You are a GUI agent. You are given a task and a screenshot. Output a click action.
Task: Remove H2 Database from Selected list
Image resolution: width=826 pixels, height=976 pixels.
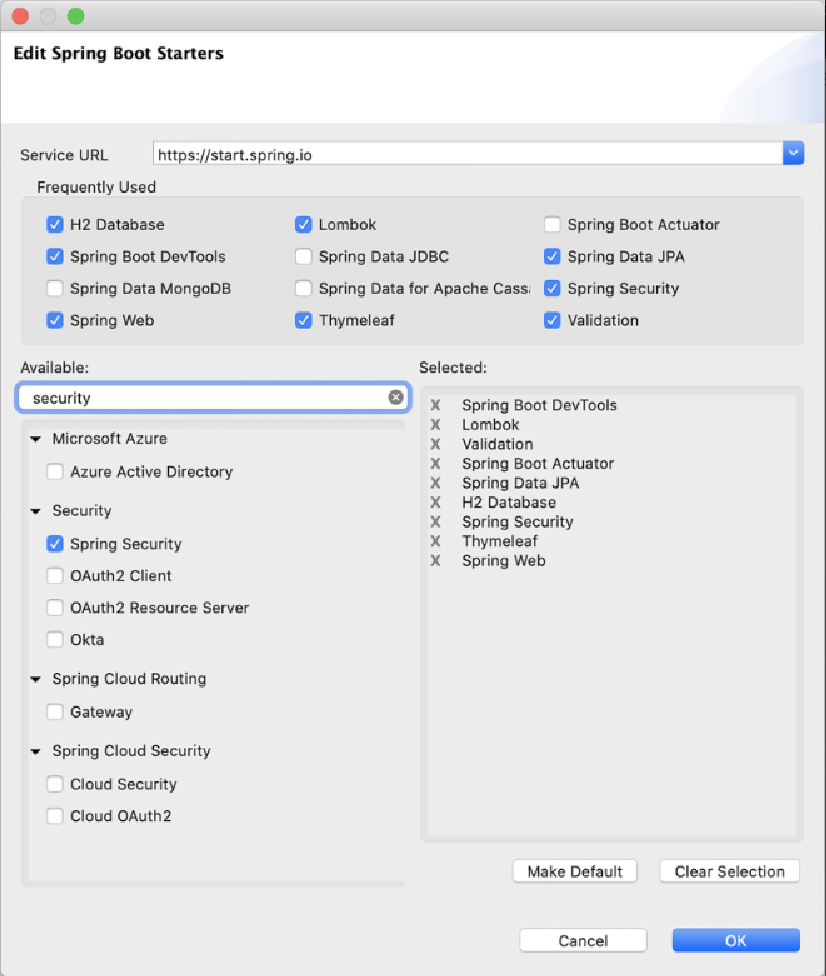(435, 502)
